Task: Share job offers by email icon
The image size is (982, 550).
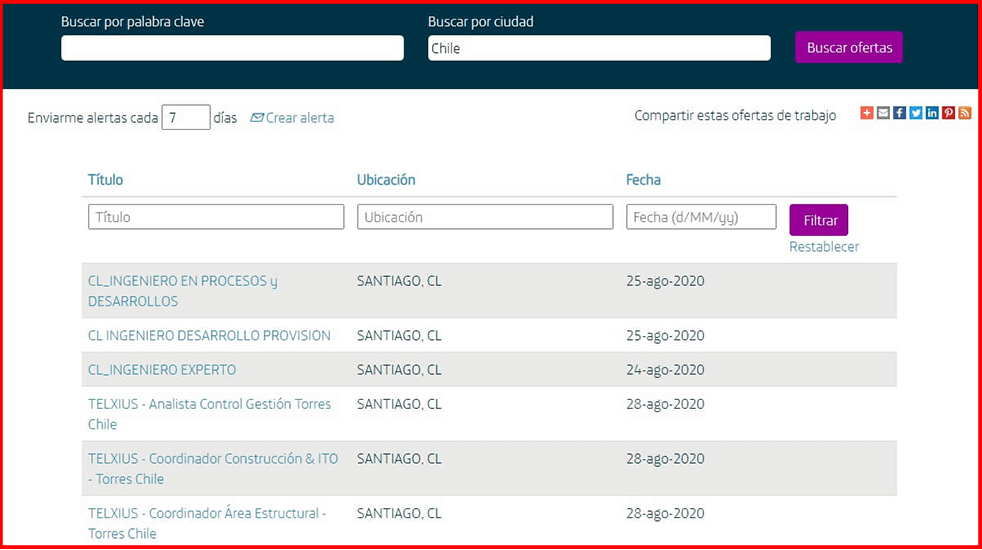Action: tap(883, 113)
